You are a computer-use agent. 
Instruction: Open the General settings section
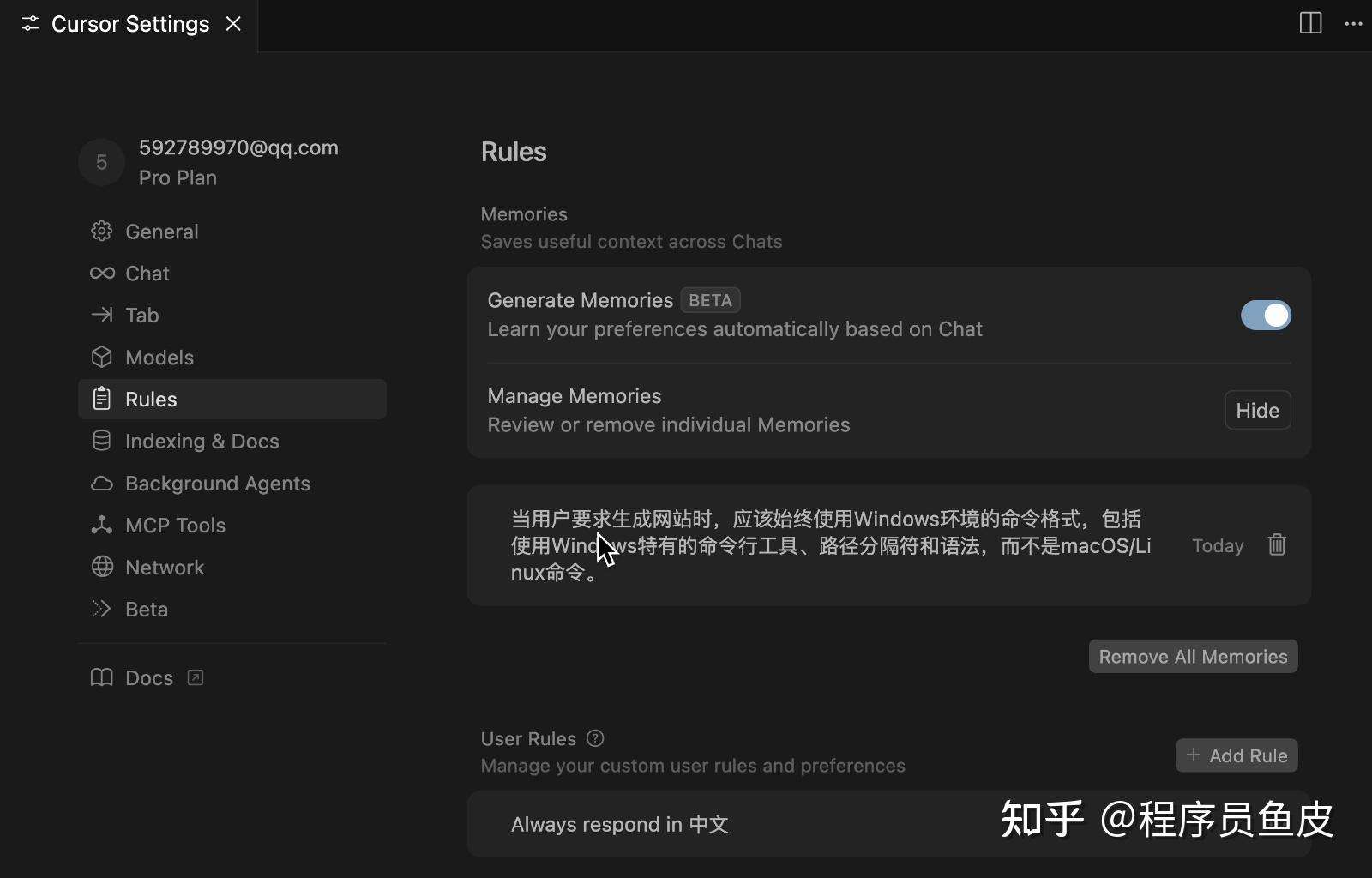(232, 232)
